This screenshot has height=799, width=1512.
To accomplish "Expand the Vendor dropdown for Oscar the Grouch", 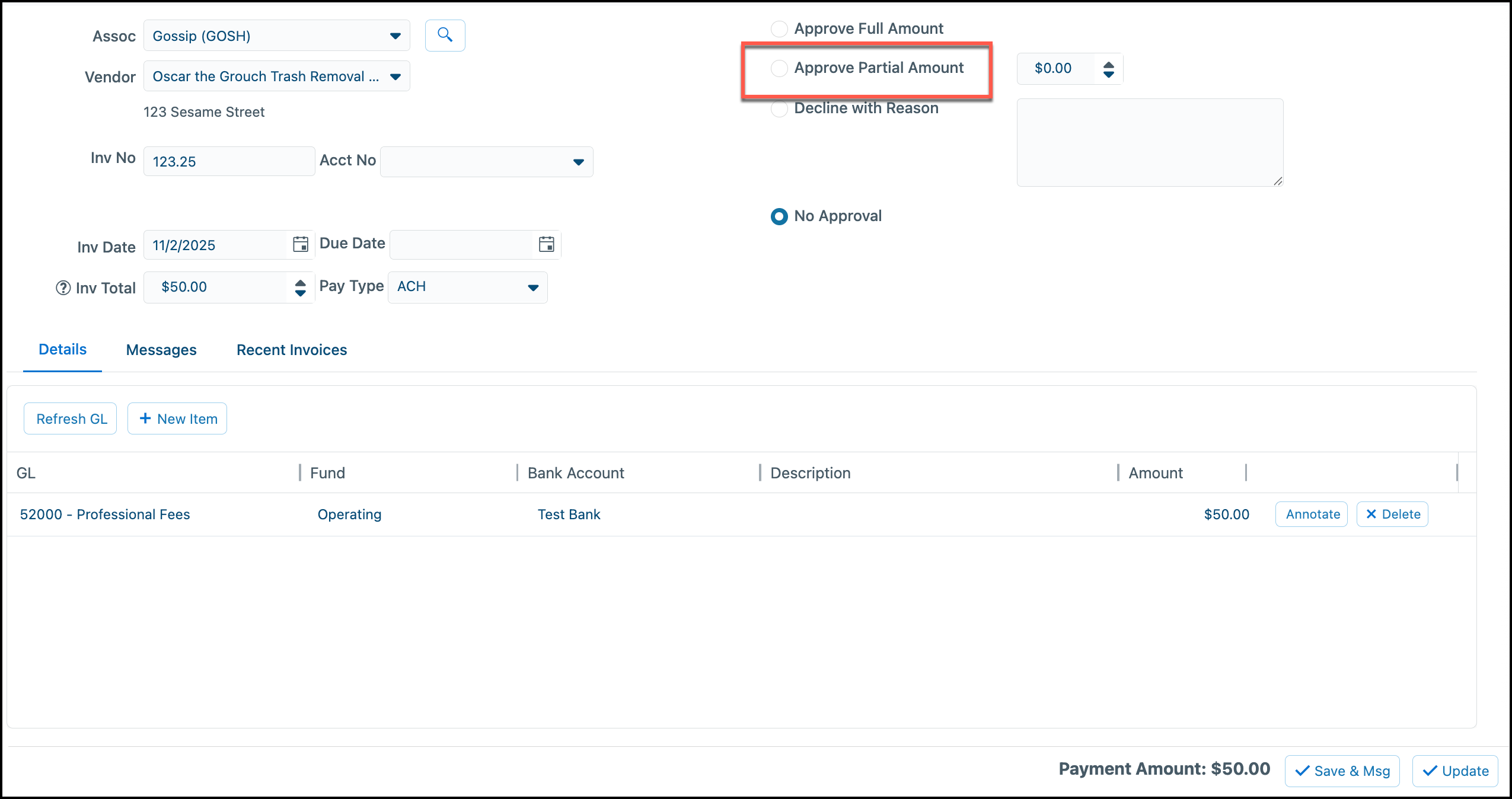I will [276, 76].
